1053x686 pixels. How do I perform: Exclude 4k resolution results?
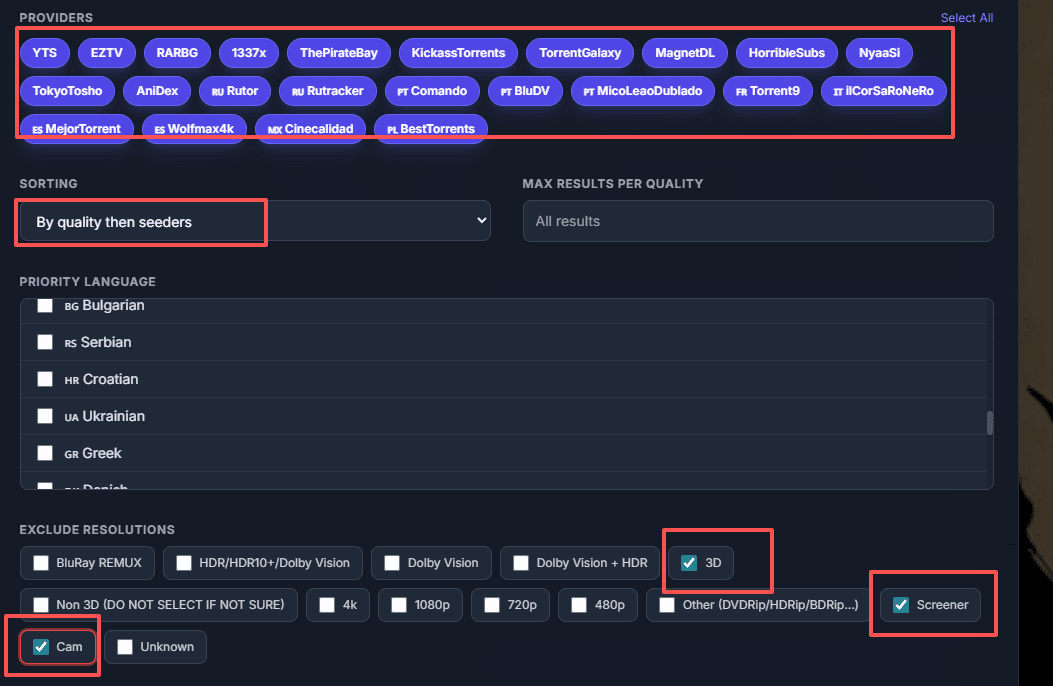click(x=327, y=605)
